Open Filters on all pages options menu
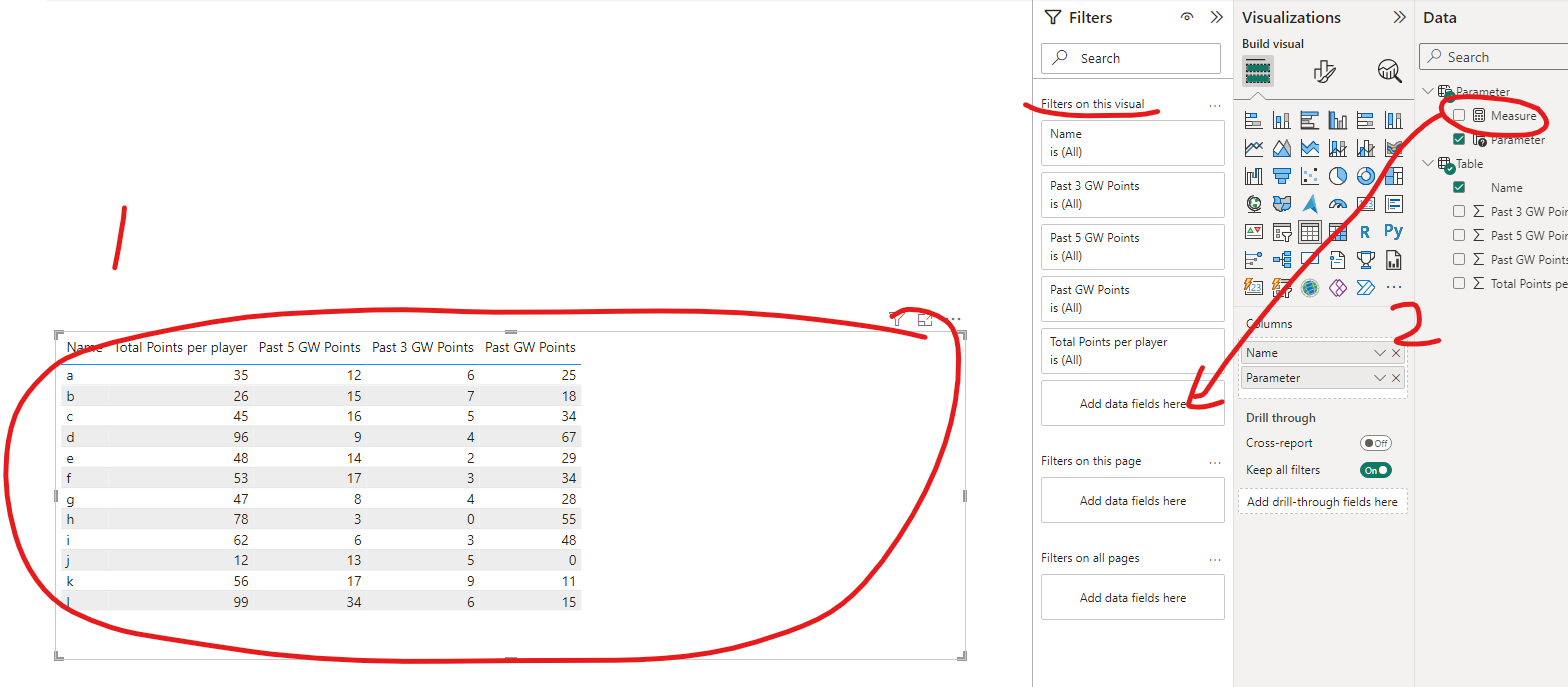This screenshot has height=687, width=1568. (x=1215, y=559)
